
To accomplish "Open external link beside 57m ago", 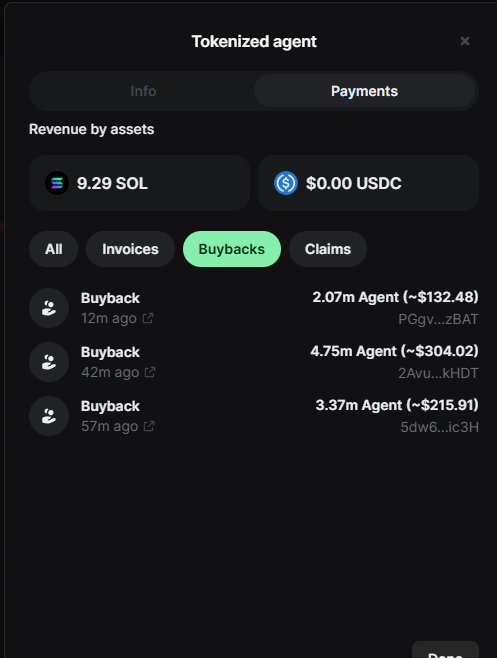I will point(149,426).
